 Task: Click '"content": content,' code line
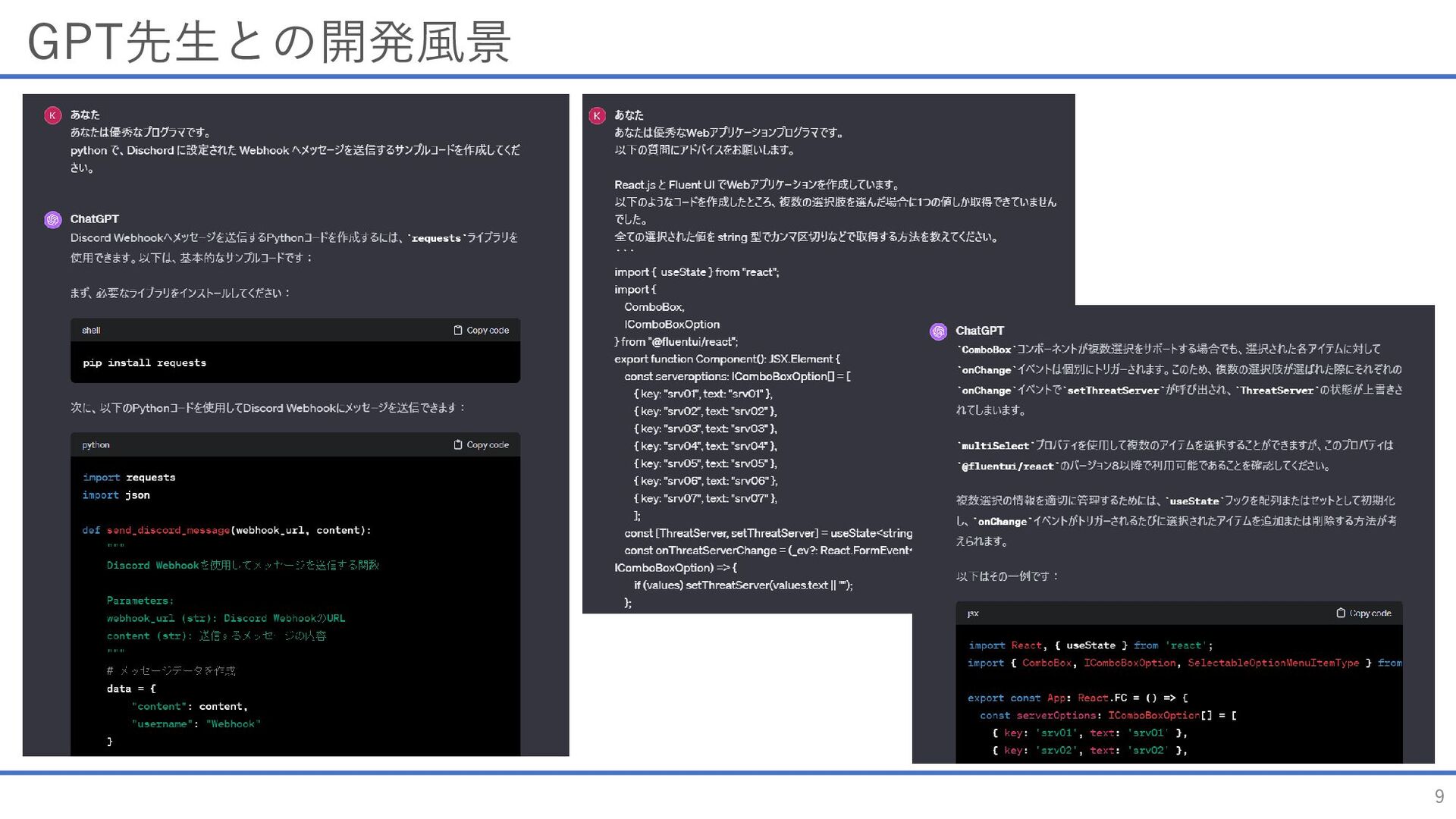pos(190,707)
